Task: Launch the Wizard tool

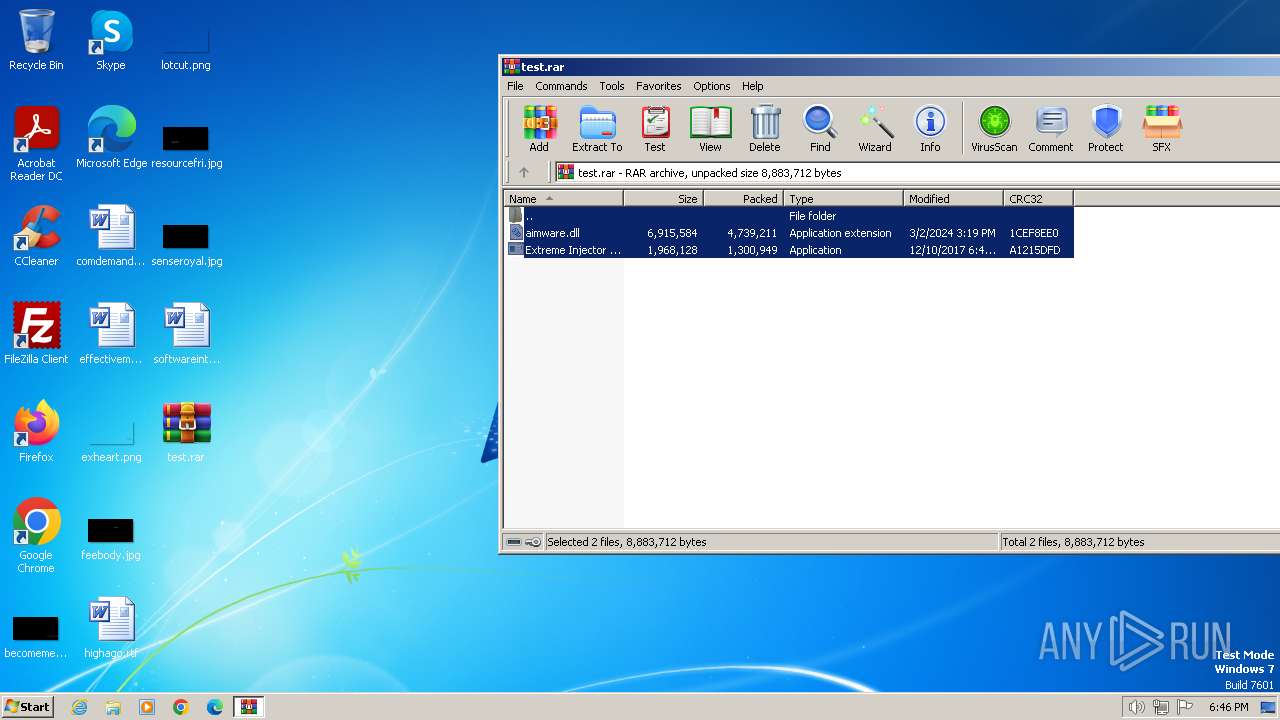Action: coord(875,129)
